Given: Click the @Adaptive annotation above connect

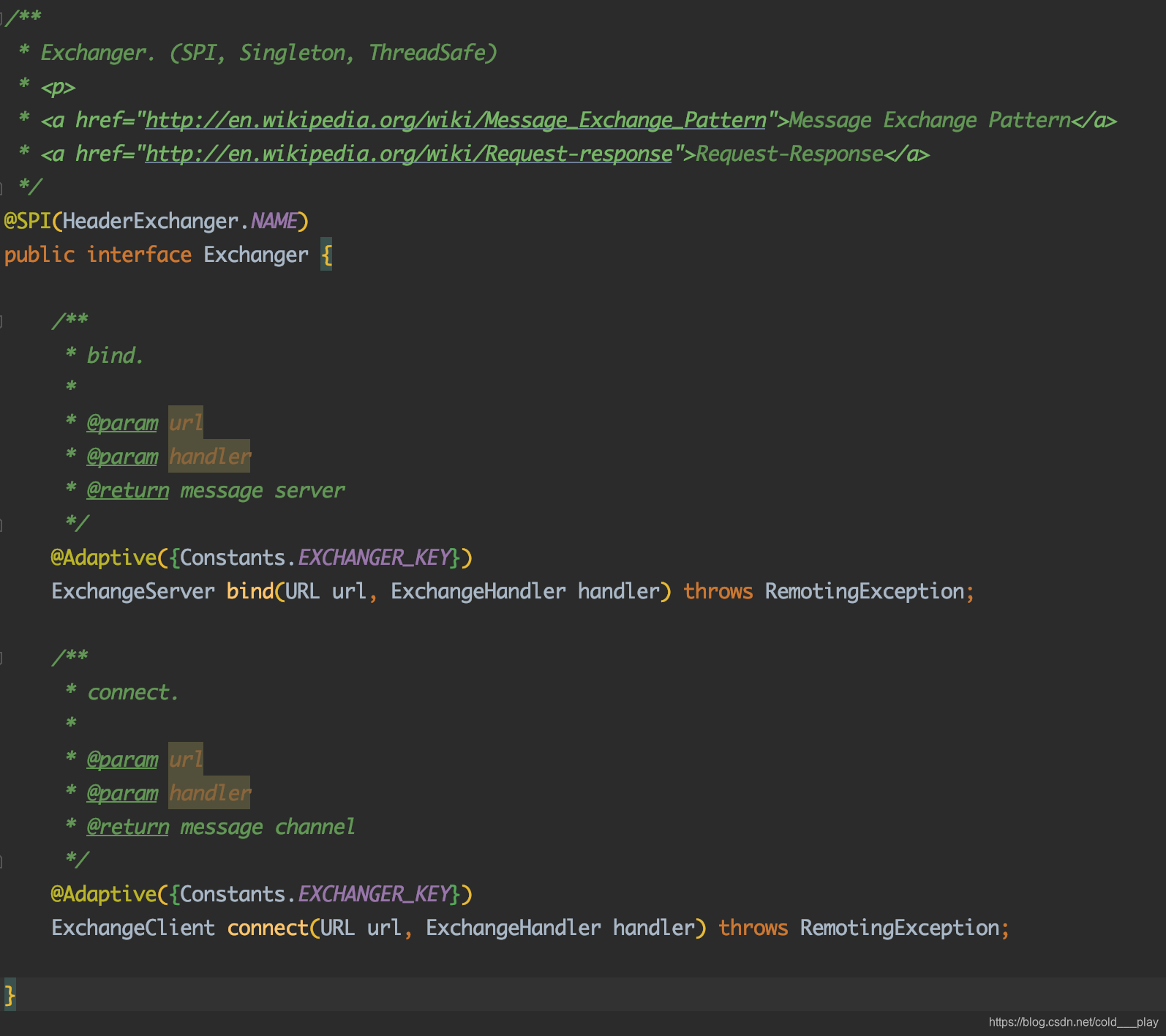Looking at the screenshot, I should (x=104, y=894).
